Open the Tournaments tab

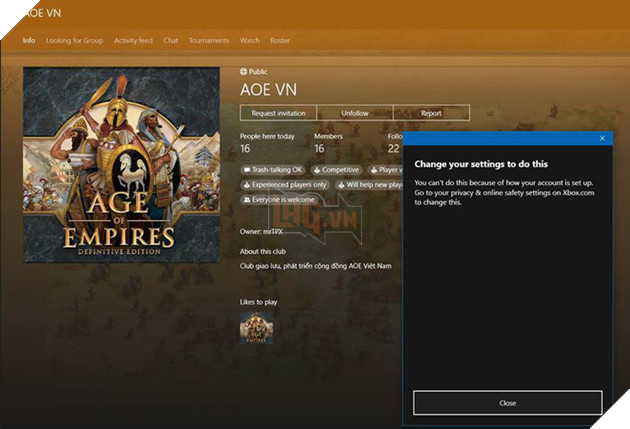click(x=209, y=41)
